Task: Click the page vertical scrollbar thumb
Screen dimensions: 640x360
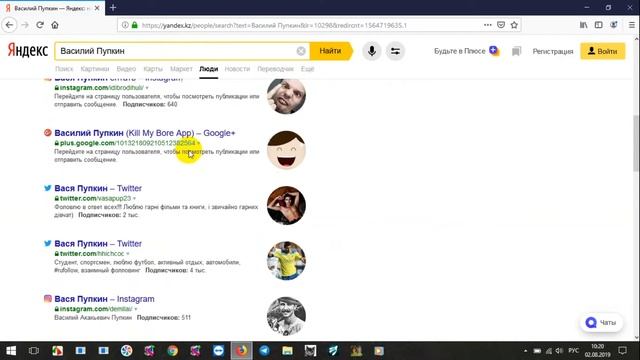Action: 636,144
